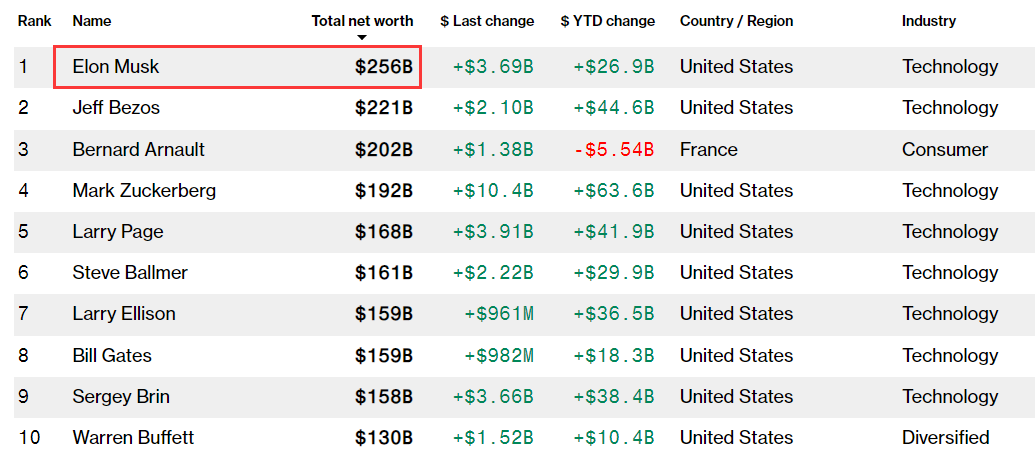Open Sergey Brin's profile link

[x=121, y=397]
